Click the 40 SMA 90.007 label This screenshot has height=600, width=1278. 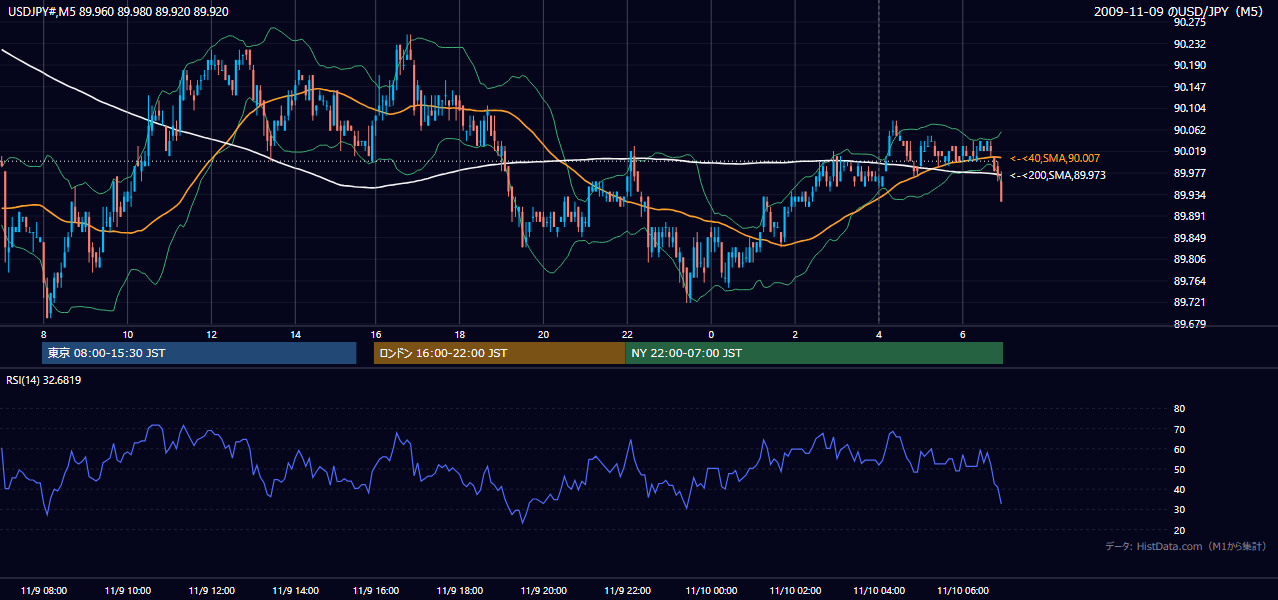[1053, 158]
